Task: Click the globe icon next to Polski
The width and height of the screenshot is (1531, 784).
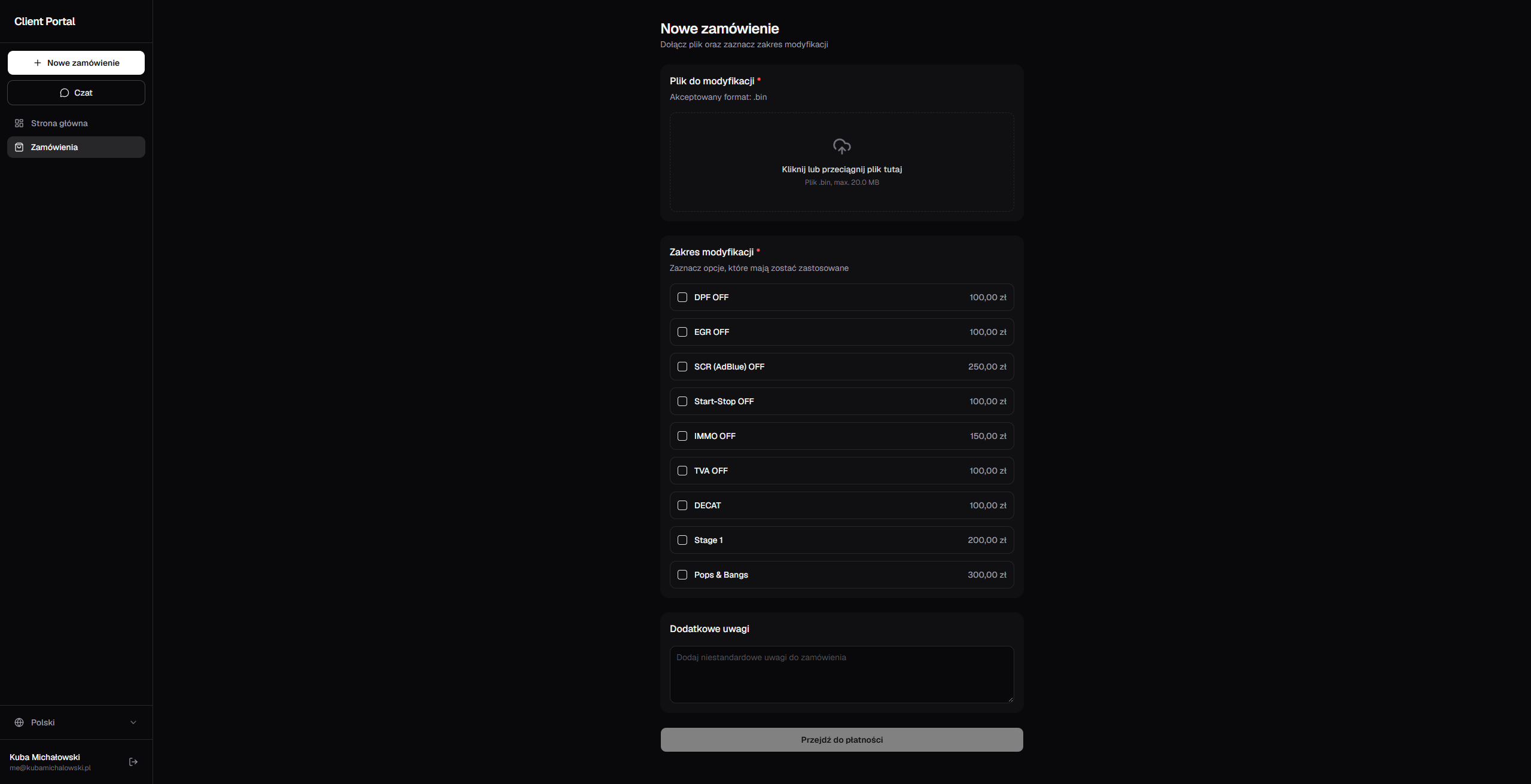Action: click(x=19, y=722)
